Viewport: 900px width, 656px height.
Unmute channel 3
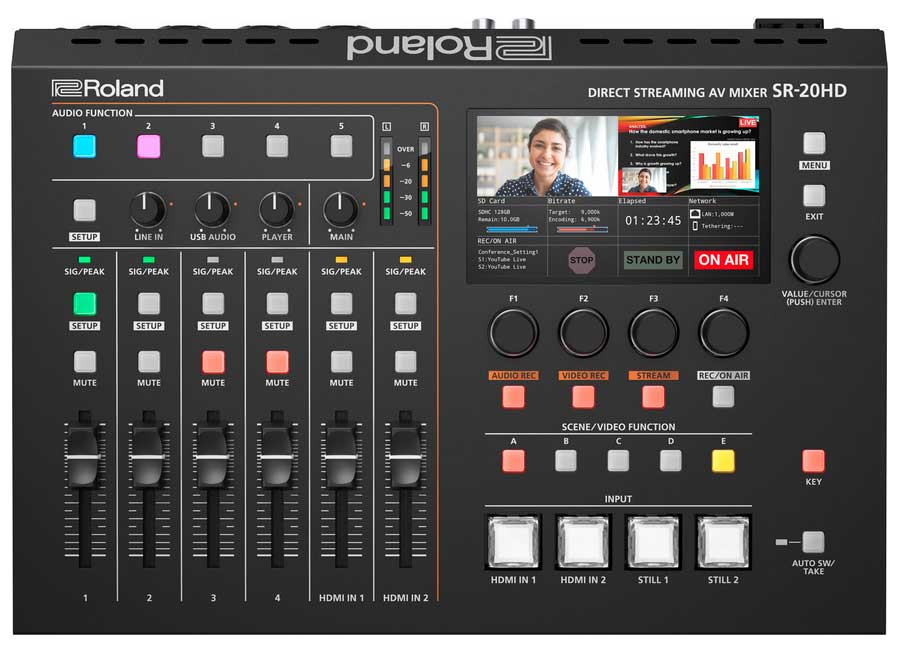[x=213, y=362]
